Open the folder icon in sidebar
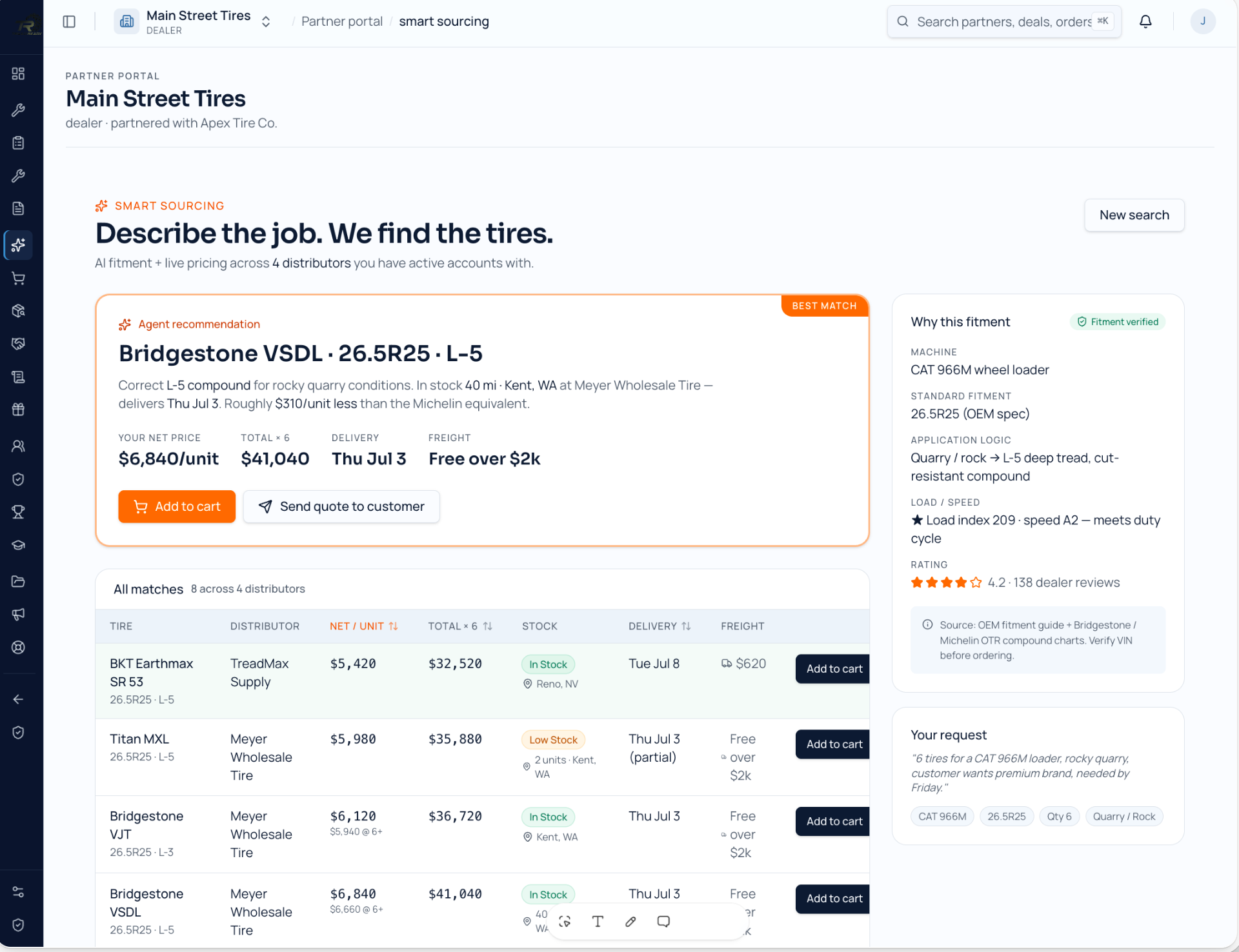1239x952 pixels. [x=18, y=581]
